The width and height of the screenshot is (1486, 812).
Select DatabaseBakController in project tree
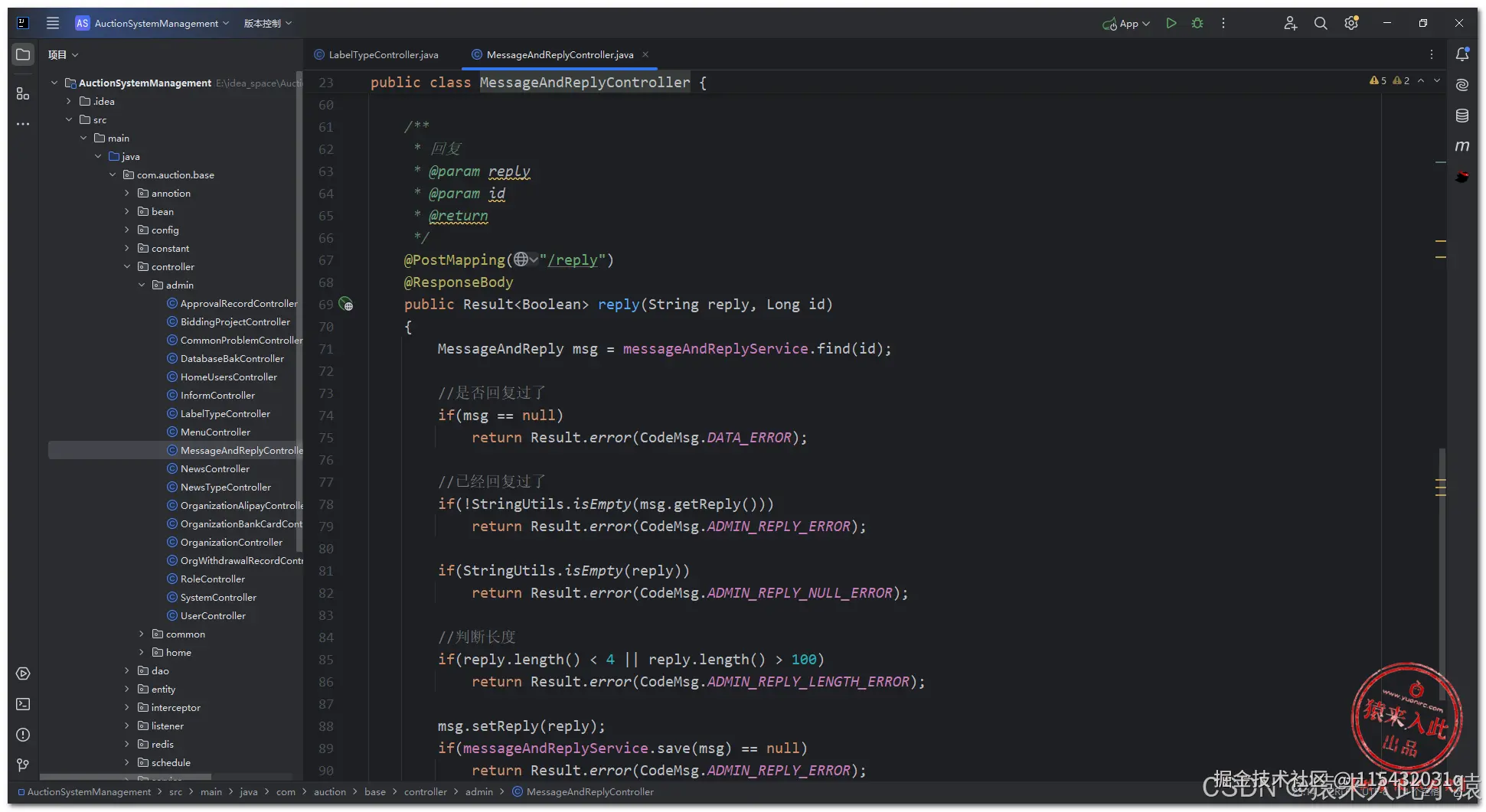(x=232, y=358)
